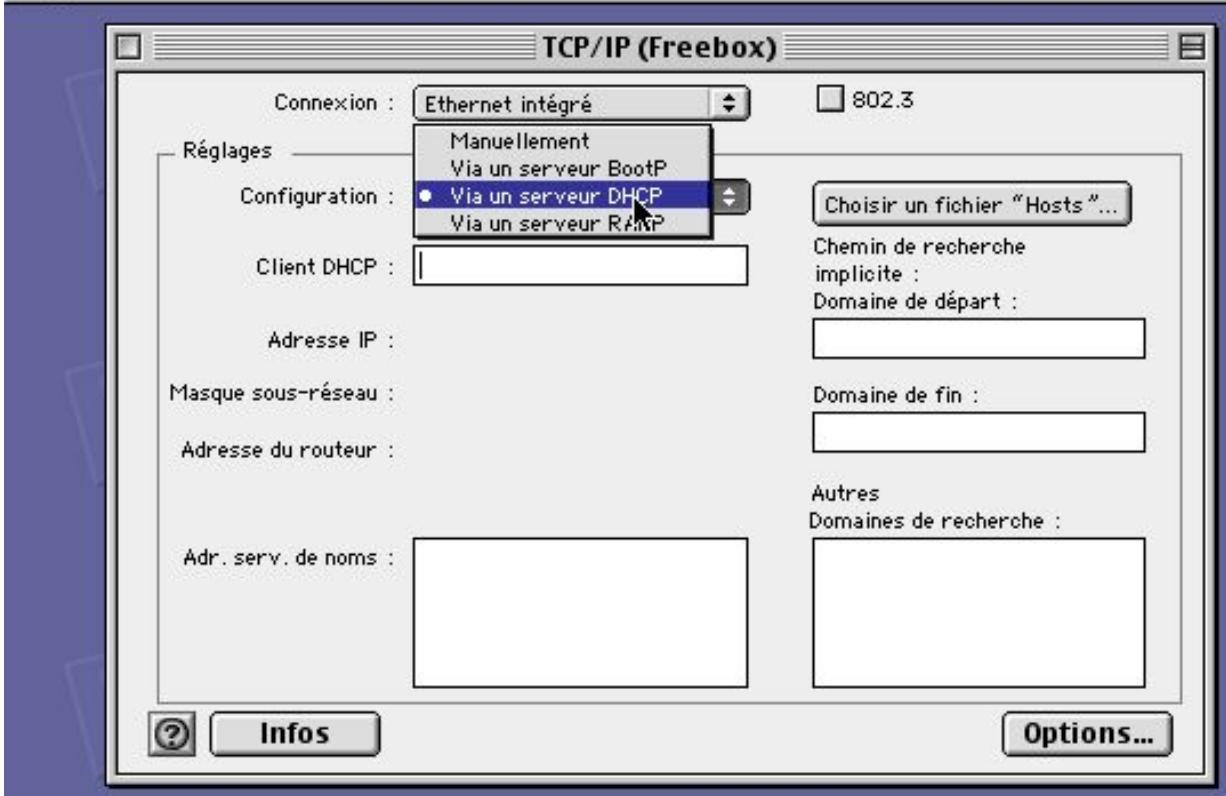Click the Chemin de recherche implicite text

tap(920, 260)
